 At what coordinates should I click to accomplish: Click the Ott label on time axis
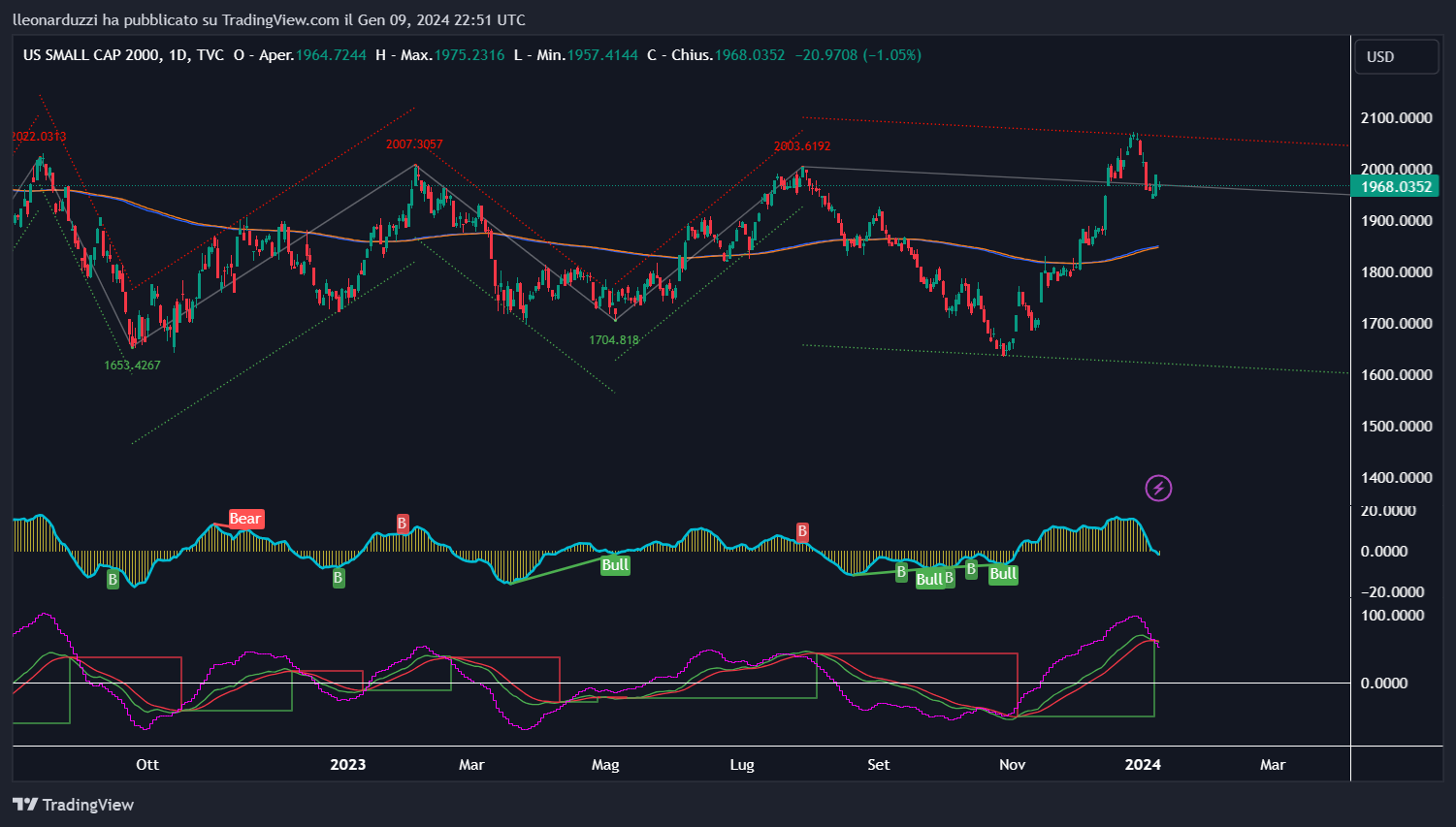(147, 765)
